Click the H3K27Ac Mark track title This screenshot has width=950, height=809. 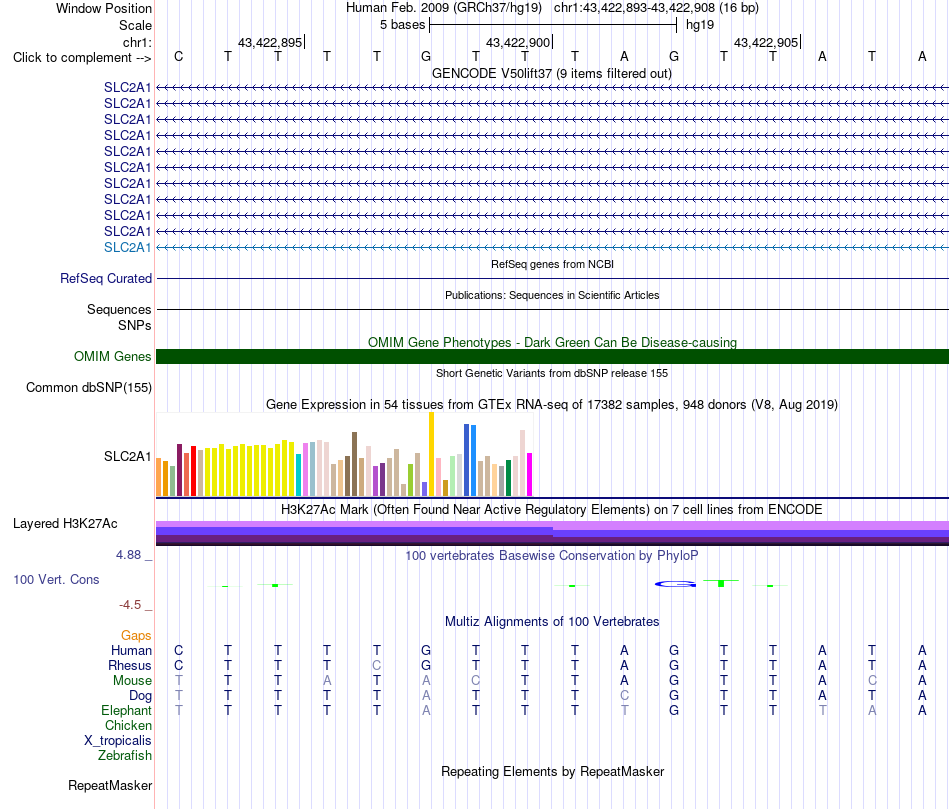coord(552,509)
